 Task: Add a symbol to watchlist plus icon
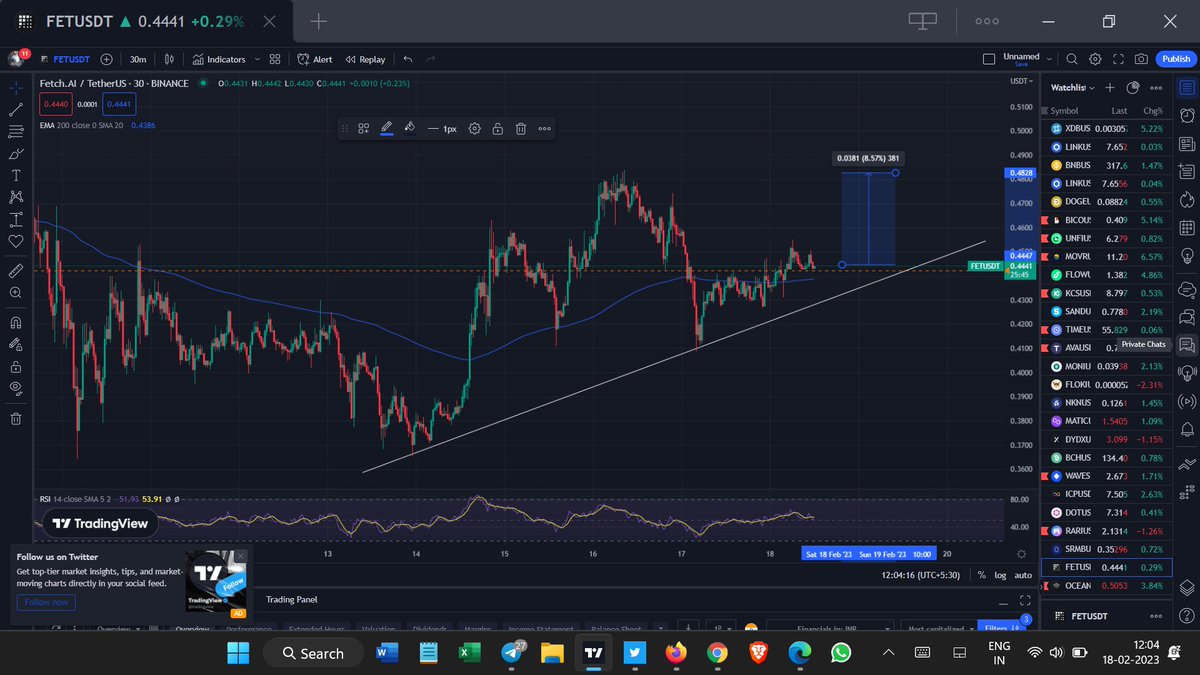[x=1110, y=88]
